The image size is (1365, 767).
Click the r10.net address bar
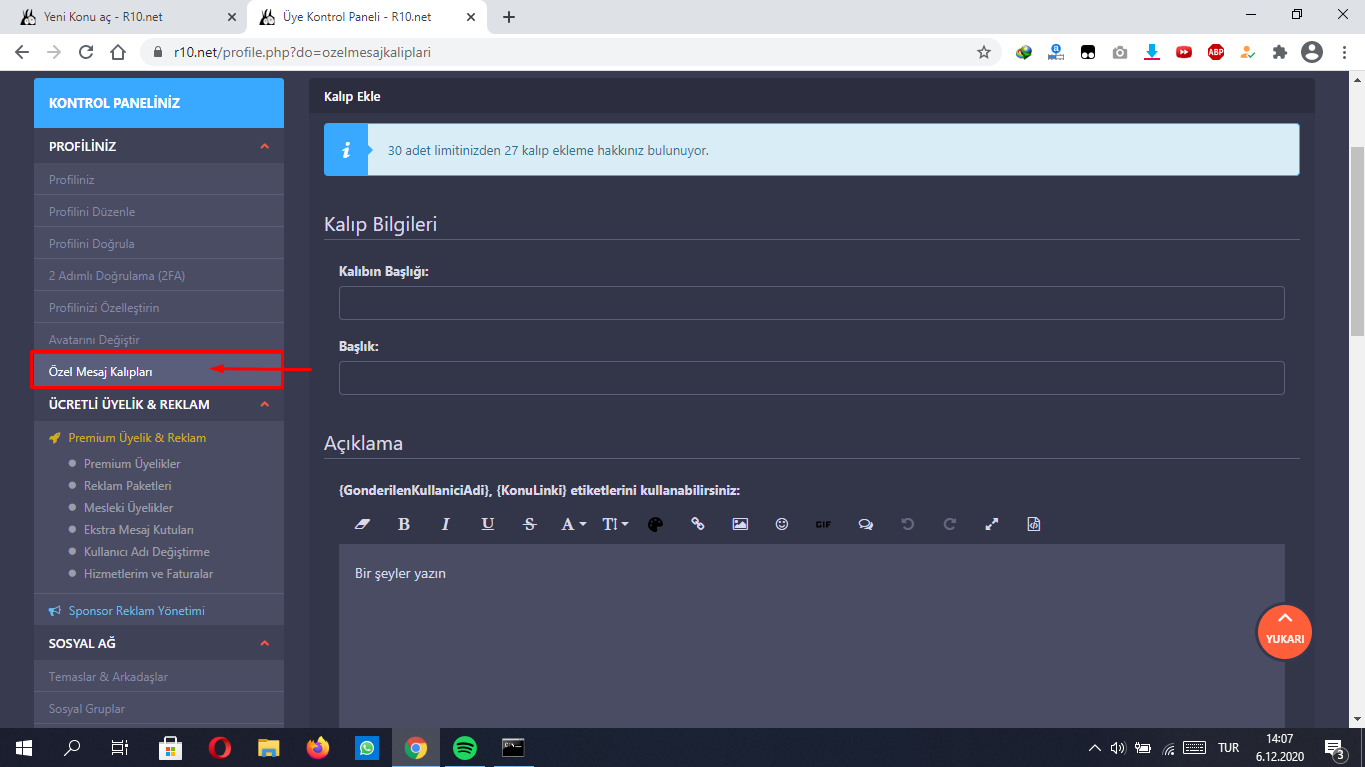click(570, 52)
